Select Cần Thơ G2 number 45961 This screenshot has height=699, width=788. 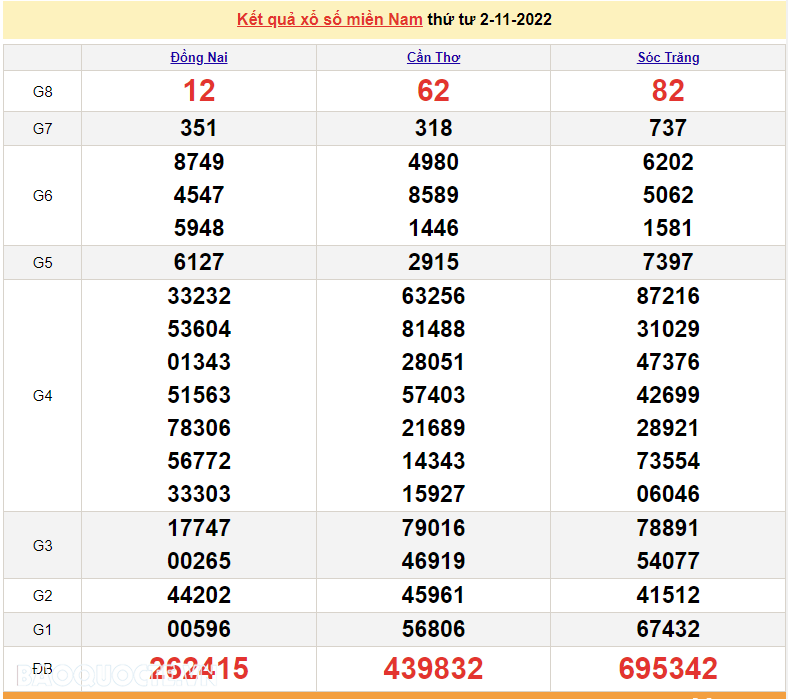coord(433,595)
